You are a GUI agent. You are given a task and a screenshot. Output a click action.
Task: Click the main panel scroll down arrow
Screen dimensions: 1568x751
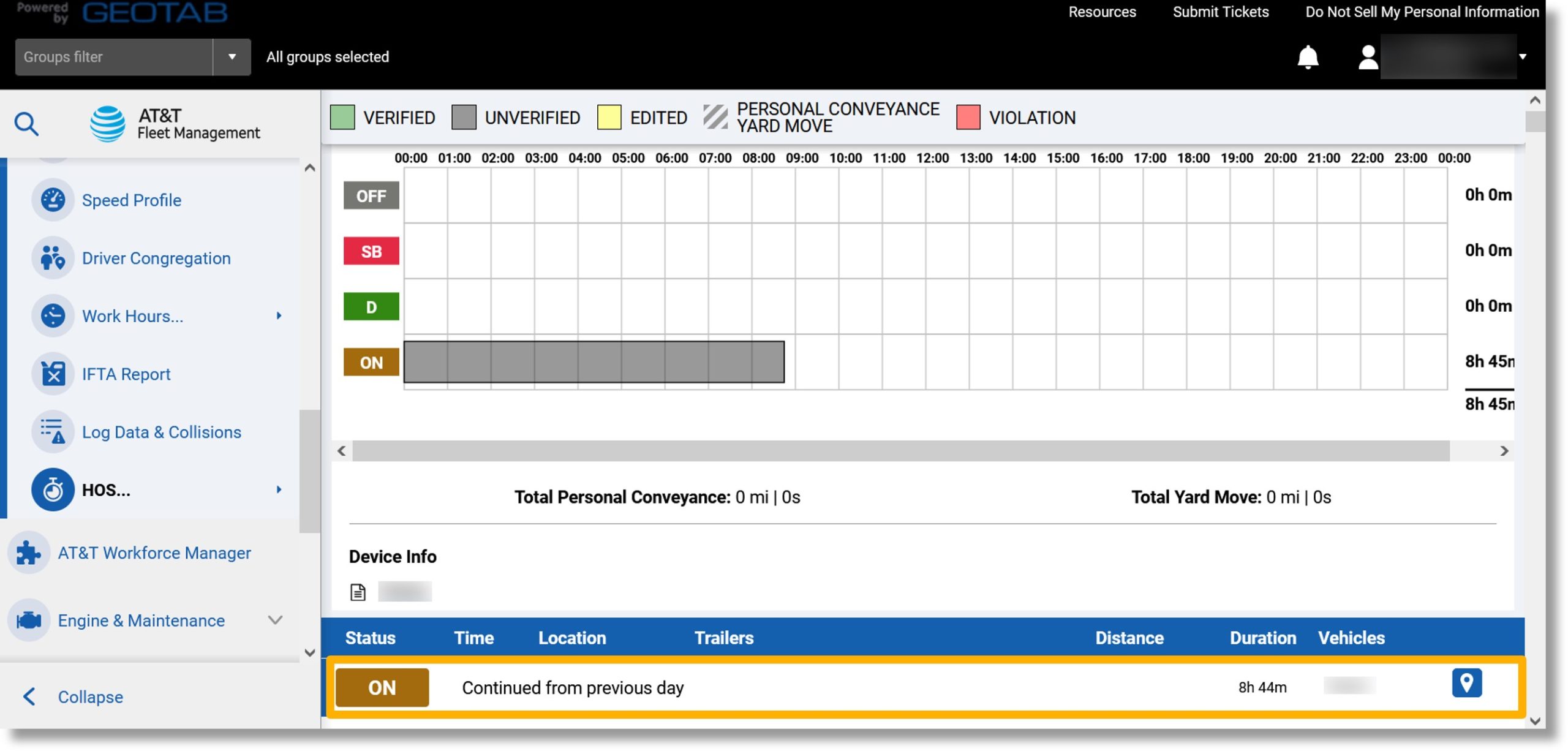point(1535,721)
